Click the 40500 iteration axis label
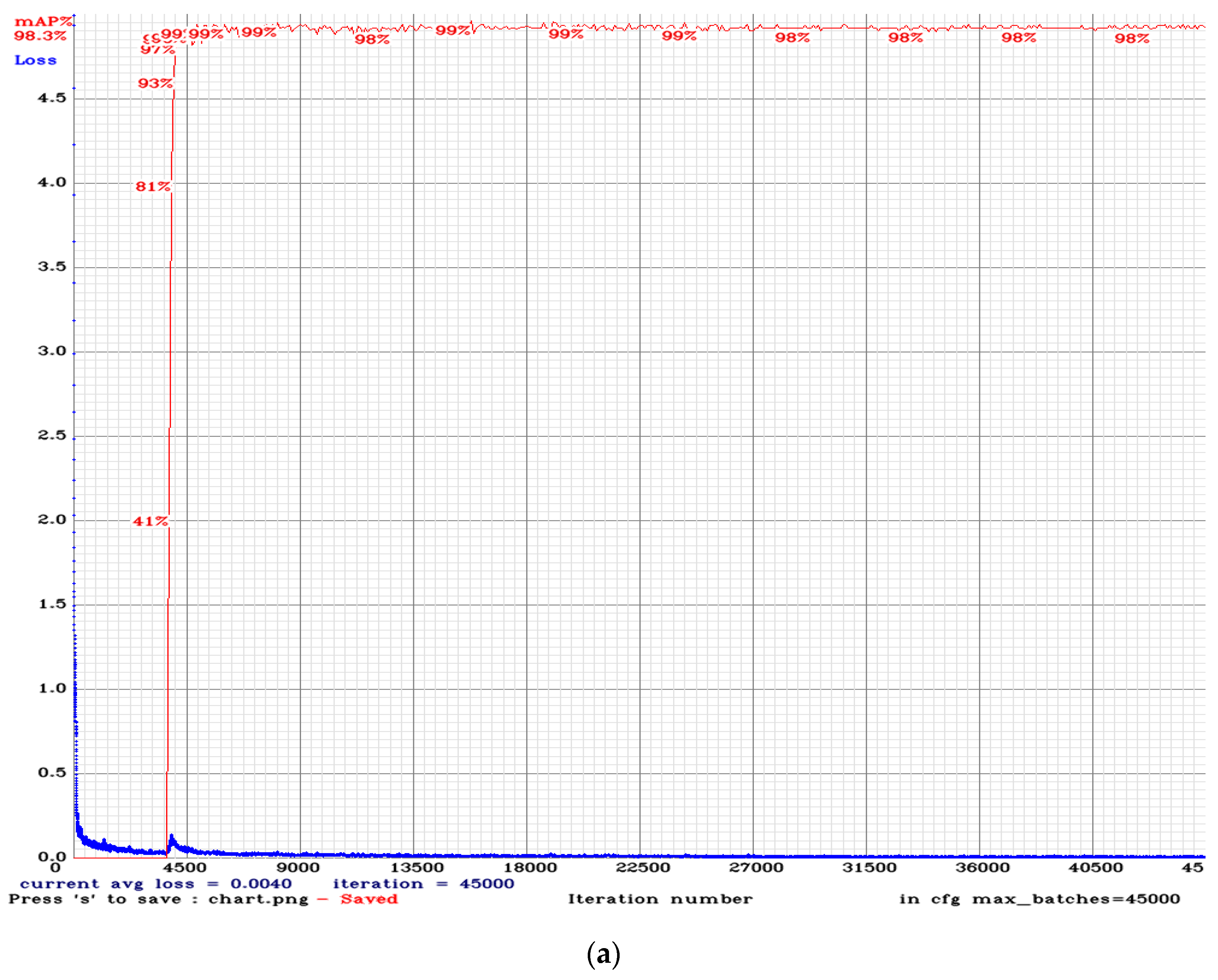 coord(1096,868)
